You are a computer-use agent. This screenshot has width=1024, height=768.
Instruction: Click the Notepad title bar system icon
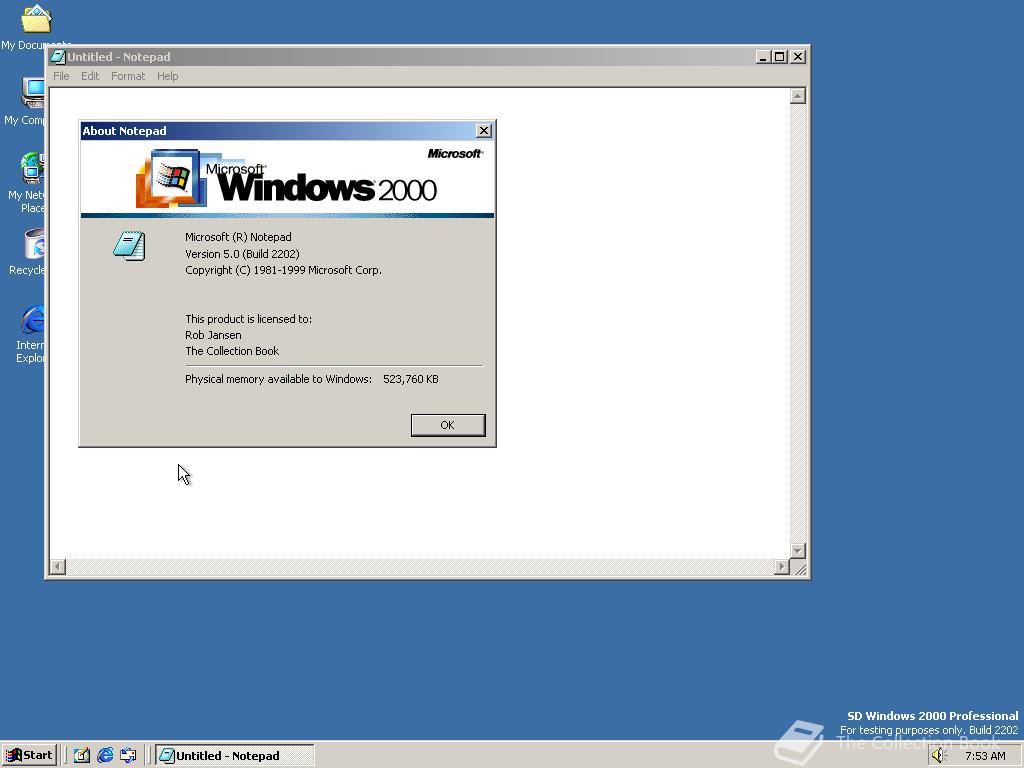pos(58,57)
